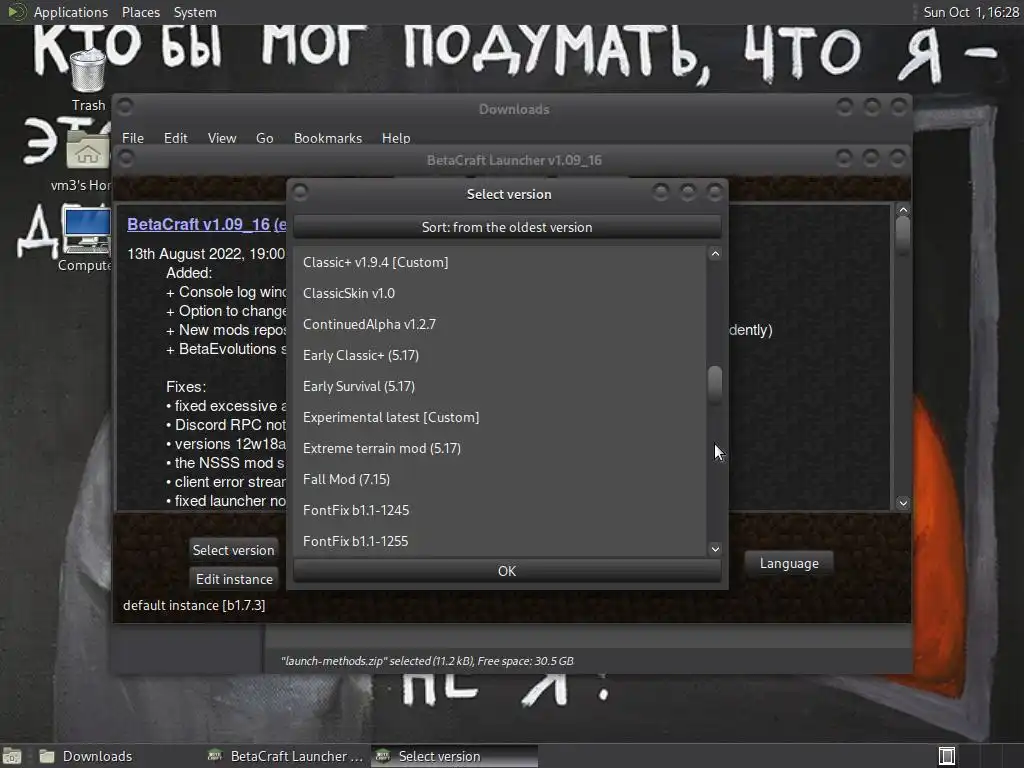Click Edit instance button in launcher

[234, 579]
